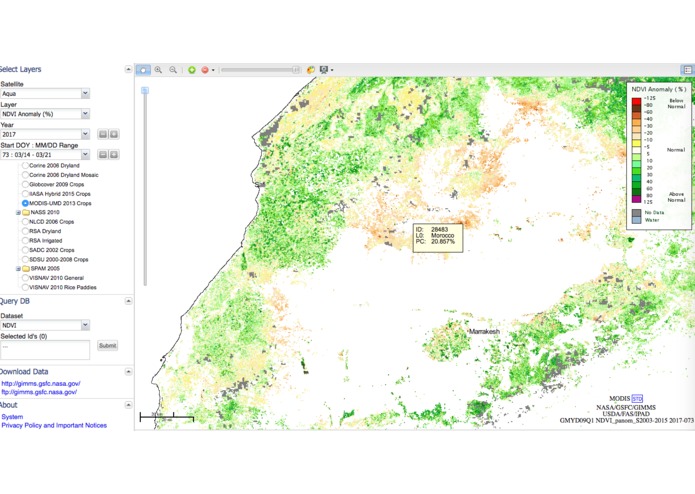695x494 pixels.
Task: Click the gray No Data legend swatch
Action: pyautogui.click(x=636, y=213)
